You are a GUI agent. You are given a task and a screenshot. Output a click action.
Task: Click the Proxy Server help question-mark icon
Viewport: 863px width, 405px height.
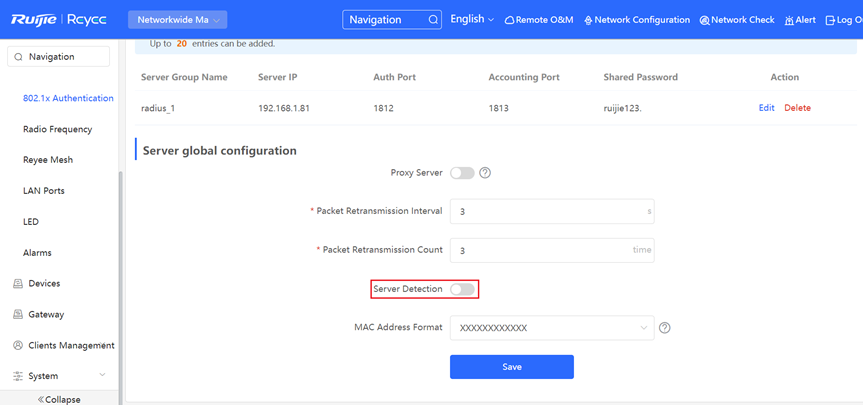coord(484,173)
